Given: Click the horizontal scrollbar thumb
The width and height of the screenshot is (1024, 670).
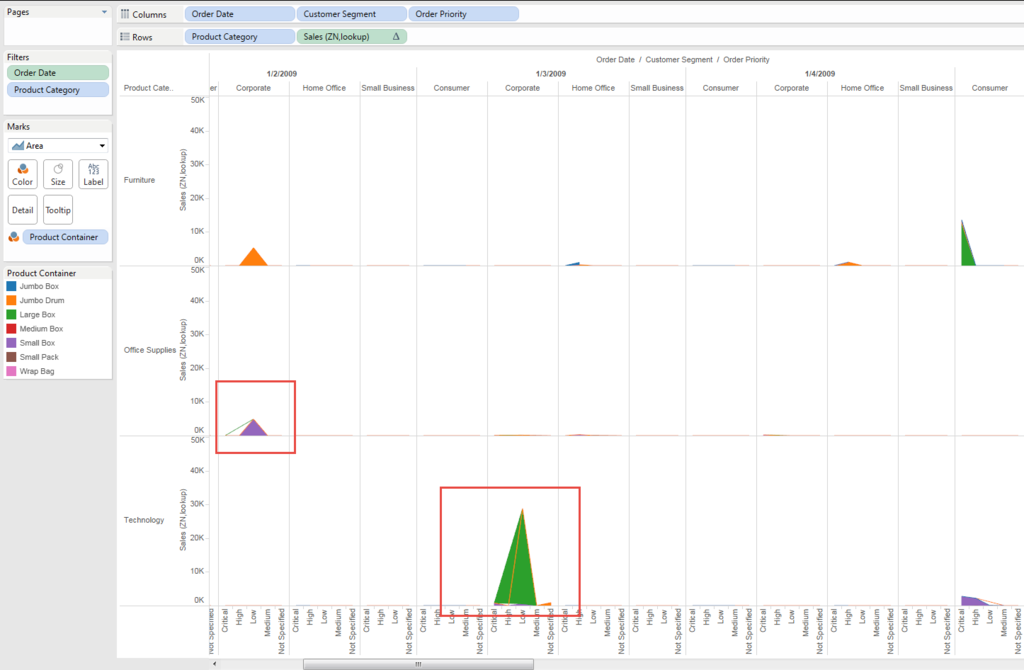Looking at the screenshot, I should pos(418,664).
